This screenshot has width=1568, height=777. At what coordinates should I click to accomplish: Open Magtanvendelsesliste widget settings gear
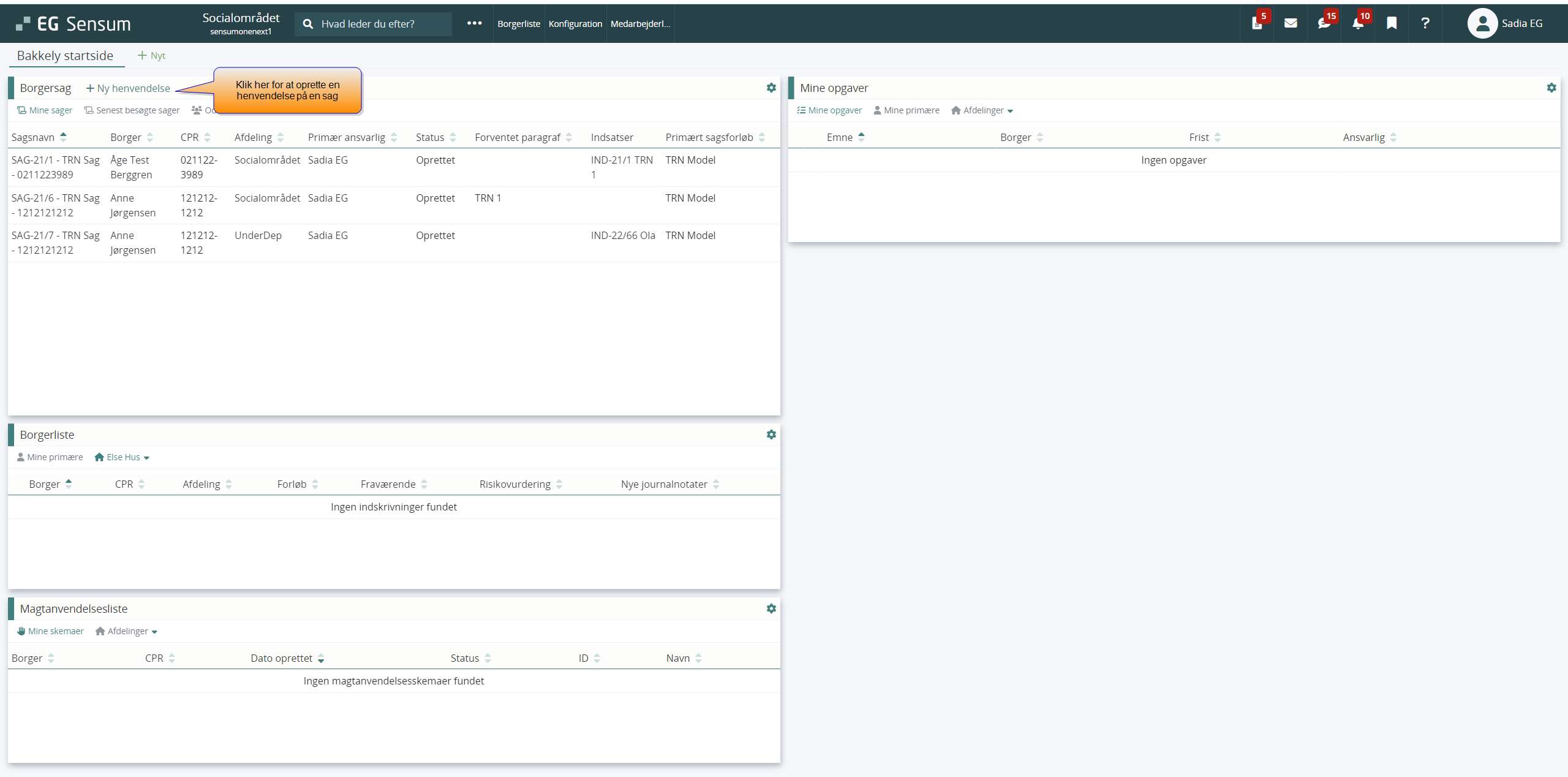click(x=771, y=608)
